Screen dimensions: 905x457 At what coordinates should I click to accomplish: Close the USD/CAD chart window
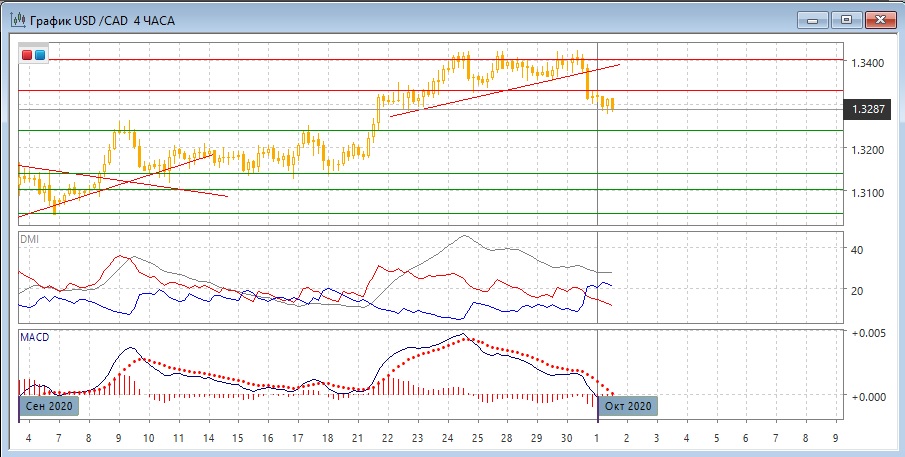pos(880,19)
